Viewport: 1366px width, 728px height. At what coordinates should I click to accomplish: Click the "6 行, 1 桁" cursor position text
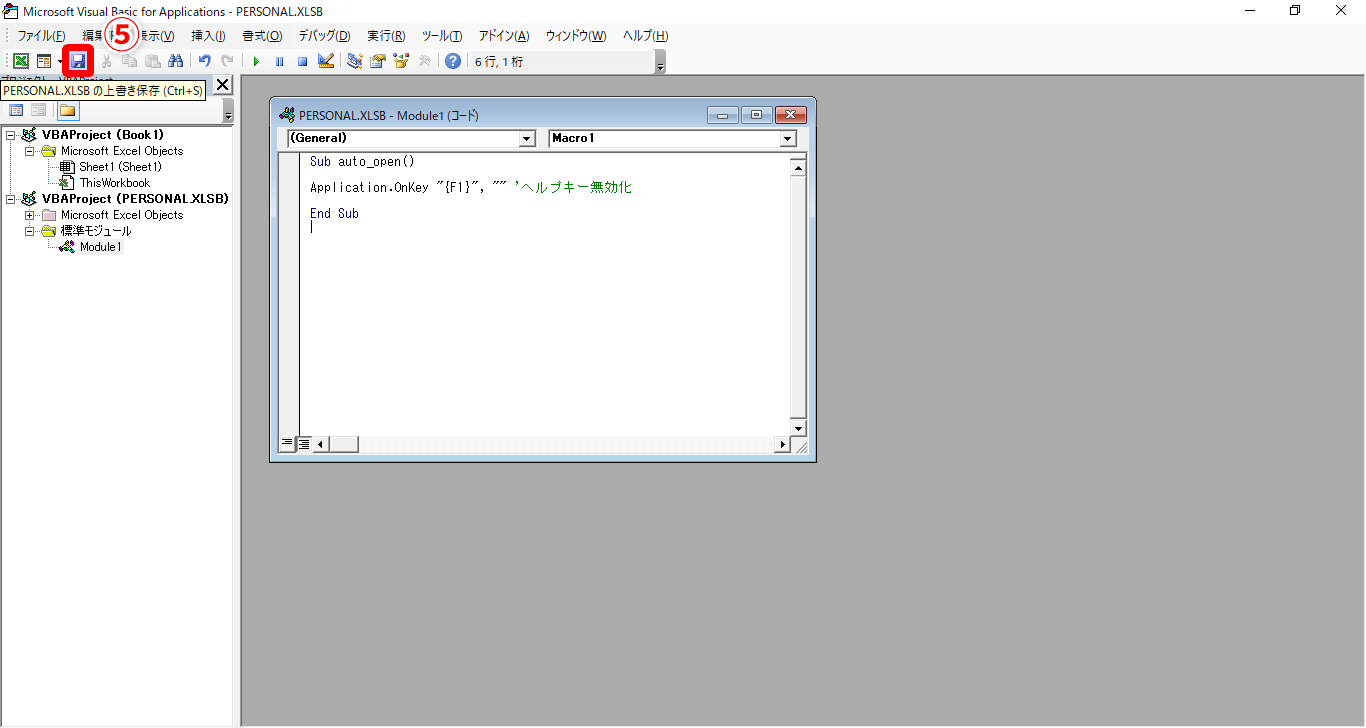tap(498, 61)
